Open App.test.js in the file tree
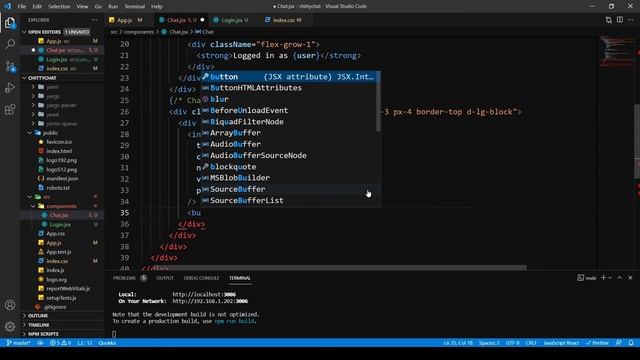Image resolution: width=640 pixels, height=360 pixels. tap(58, 252)
